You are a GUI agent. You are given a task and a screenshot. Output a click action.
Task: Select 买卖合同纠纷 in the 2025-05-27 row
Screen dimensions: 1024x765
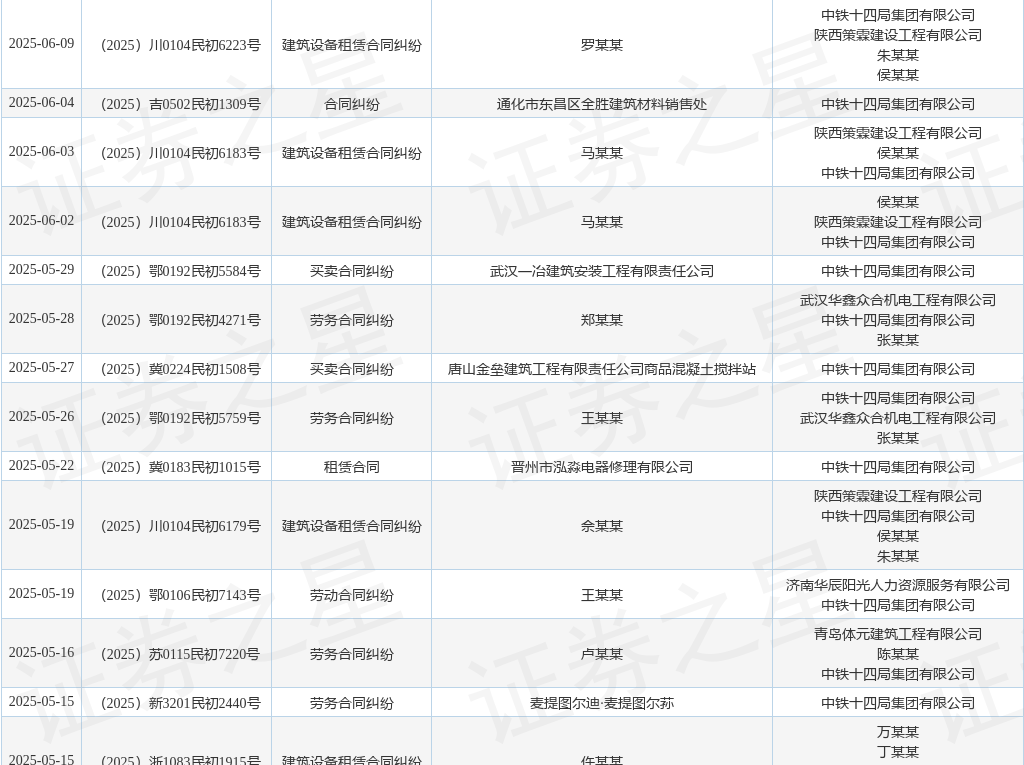tap(351, 369)
